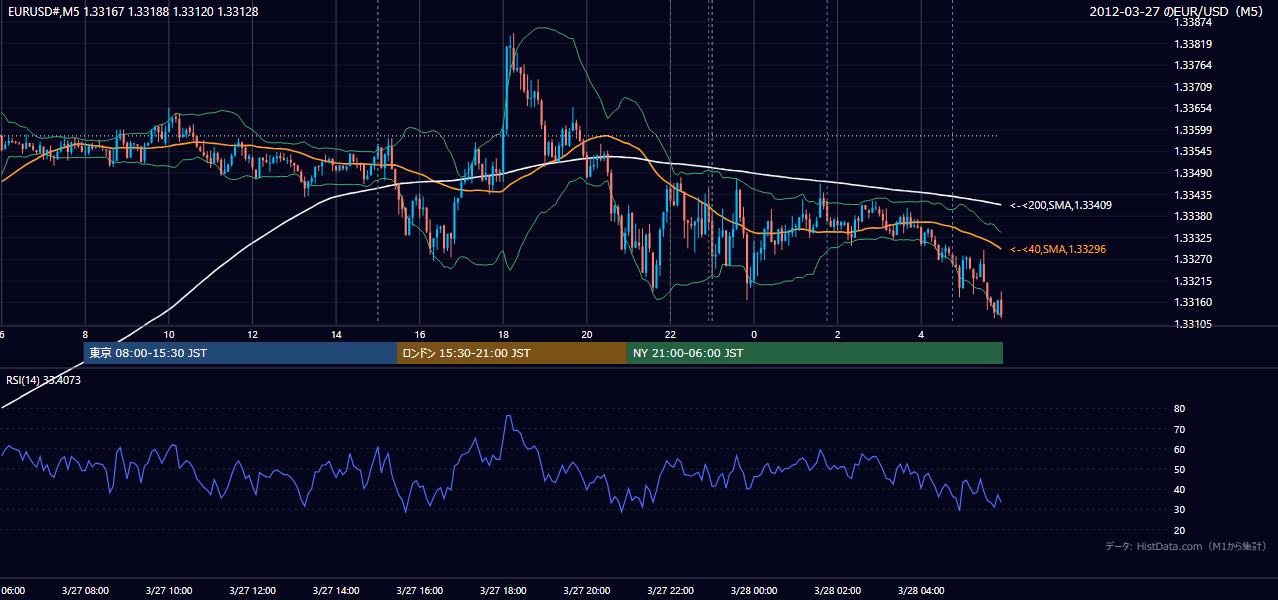This screenshot has height=600, width=1278.
Task: Click RSI level 50 on the scale
Action: tap(1179, 469)
